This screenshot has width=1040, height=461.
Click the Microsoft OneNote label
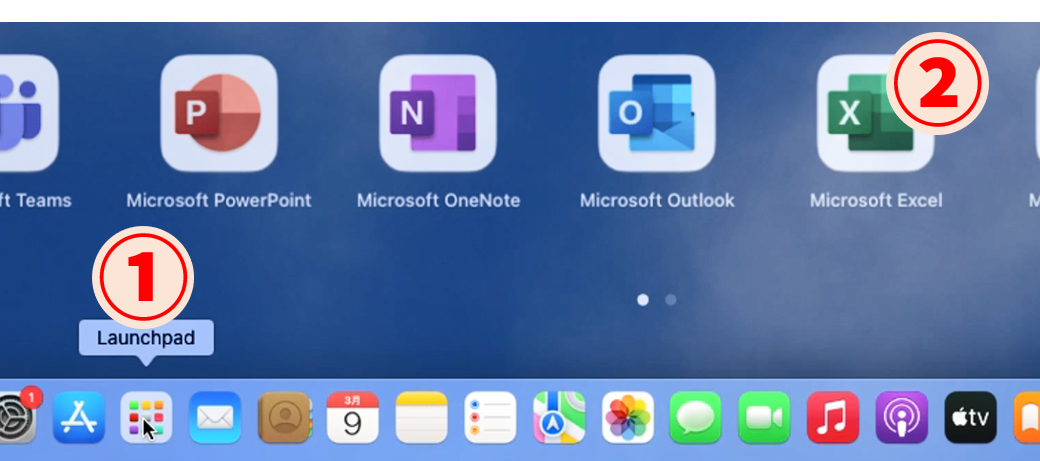point(438,200)
